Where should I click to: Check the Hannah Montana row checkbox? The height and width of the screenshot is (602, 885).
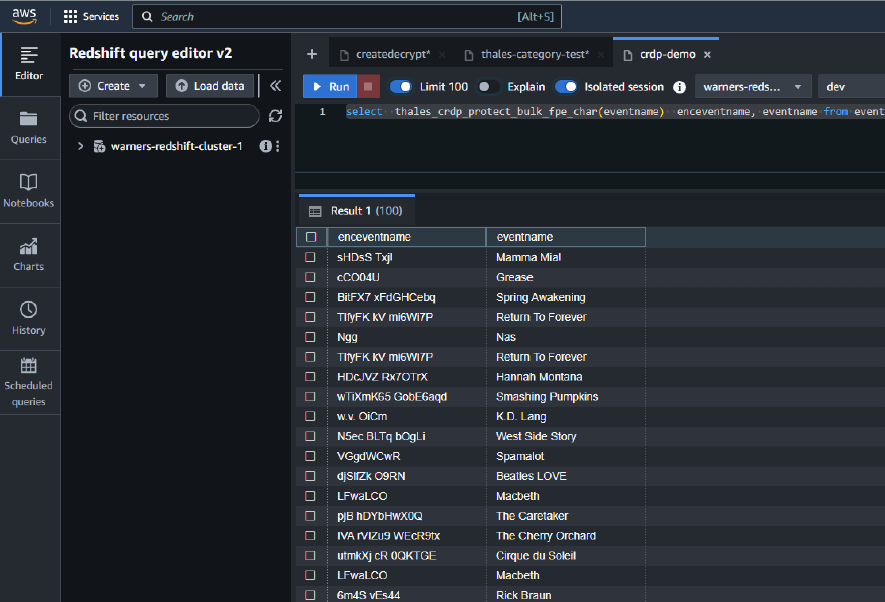click(x=310, y=376)
